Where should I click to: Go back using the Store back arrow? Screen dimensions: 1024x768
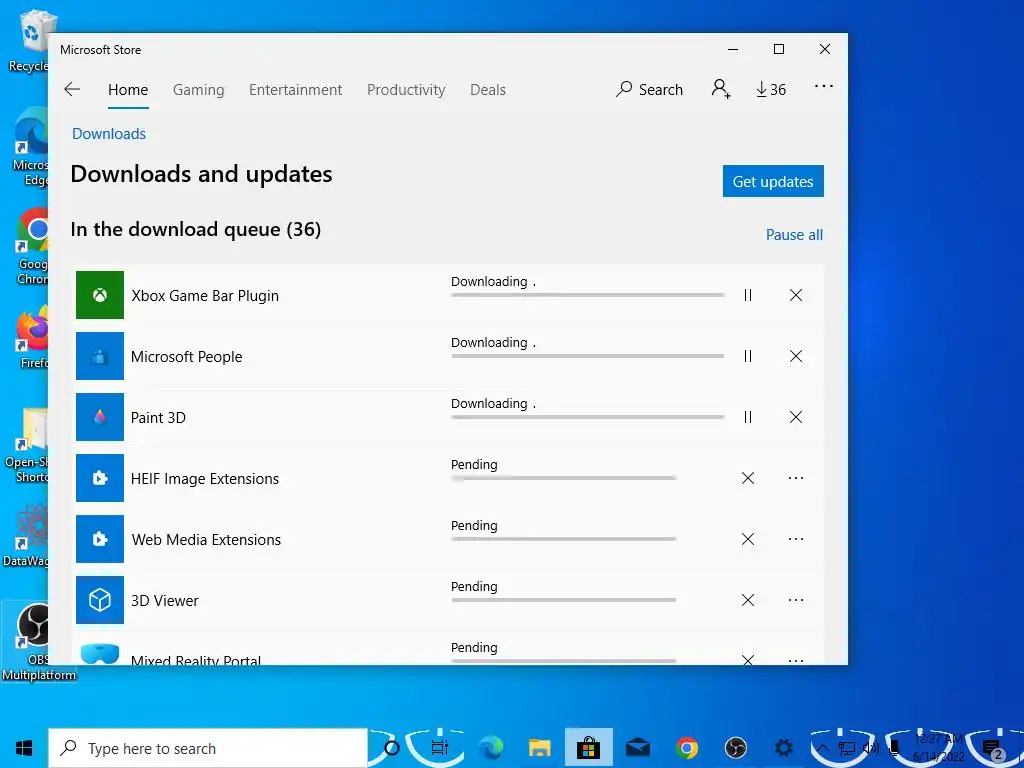click(x=72, y=89)
